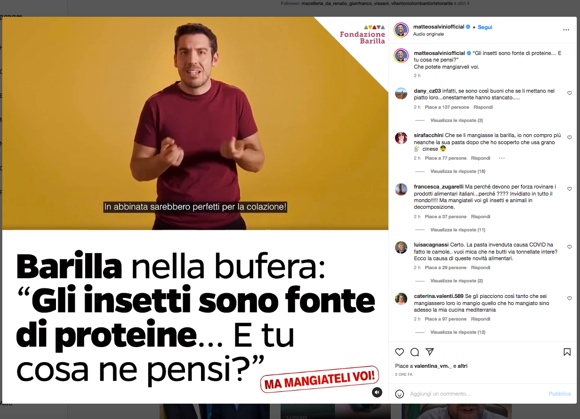Follow the account via Segui

[x=485, y=27]
